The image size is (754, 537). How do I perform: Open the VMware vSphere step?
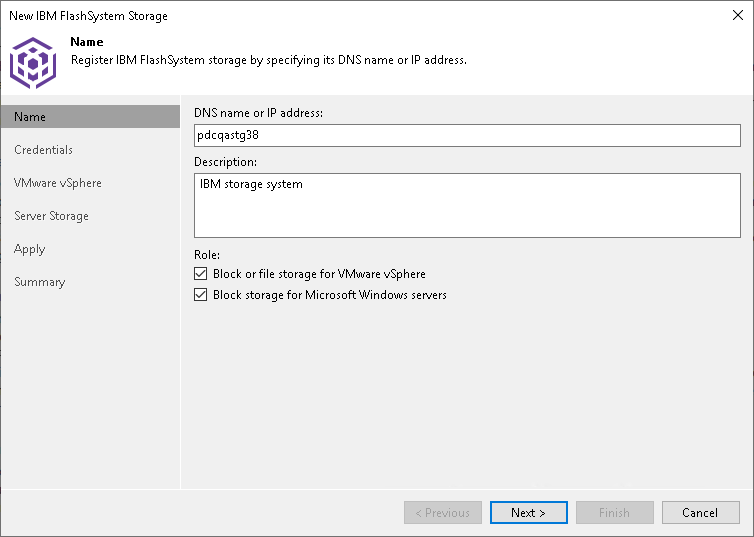tap(58, 183)
